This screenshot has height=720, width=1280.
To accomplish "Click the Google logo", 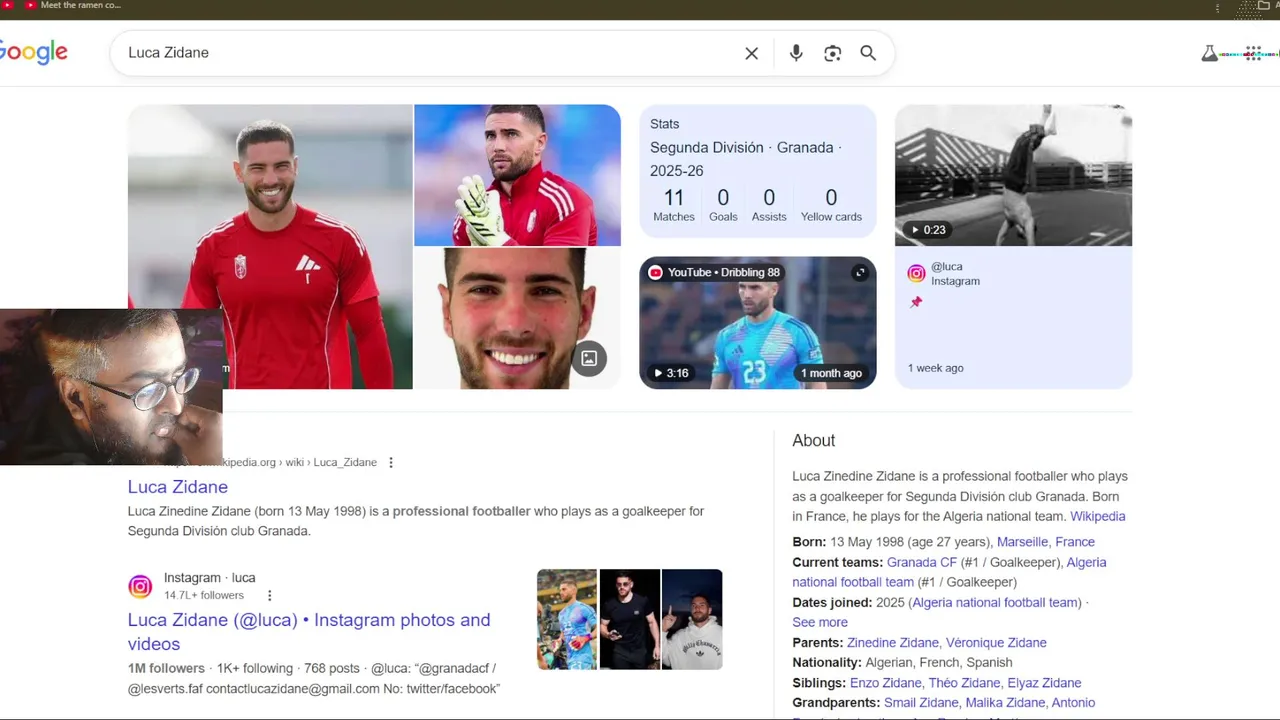I will 33,53.
